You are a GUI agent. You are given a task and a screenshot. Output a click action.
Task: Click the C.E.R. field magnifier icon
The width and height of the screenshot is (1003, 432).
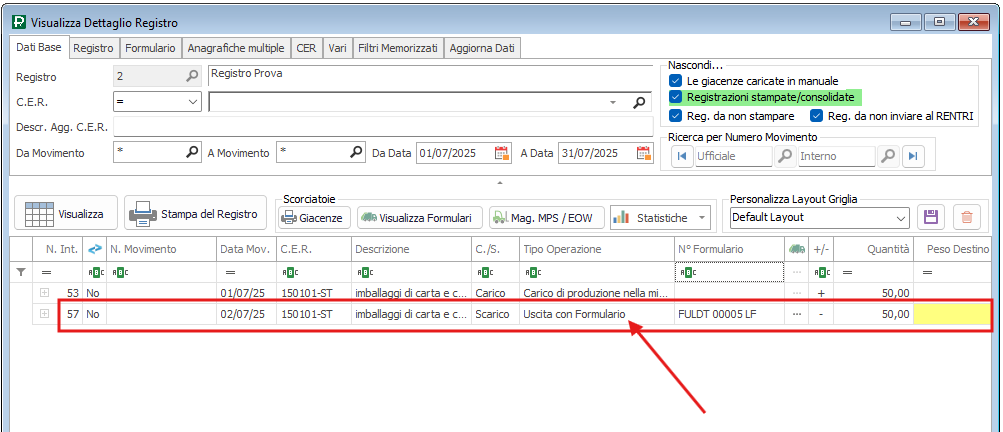pos(639,102)
